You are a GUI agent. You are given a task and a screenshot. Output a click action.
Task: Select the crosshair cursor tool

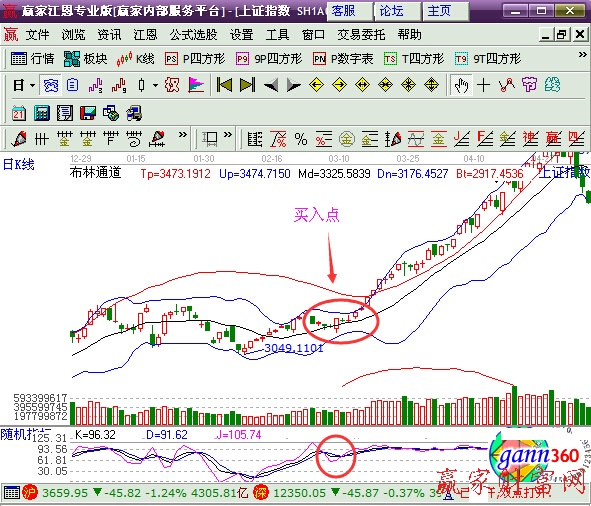pos(483,85)
